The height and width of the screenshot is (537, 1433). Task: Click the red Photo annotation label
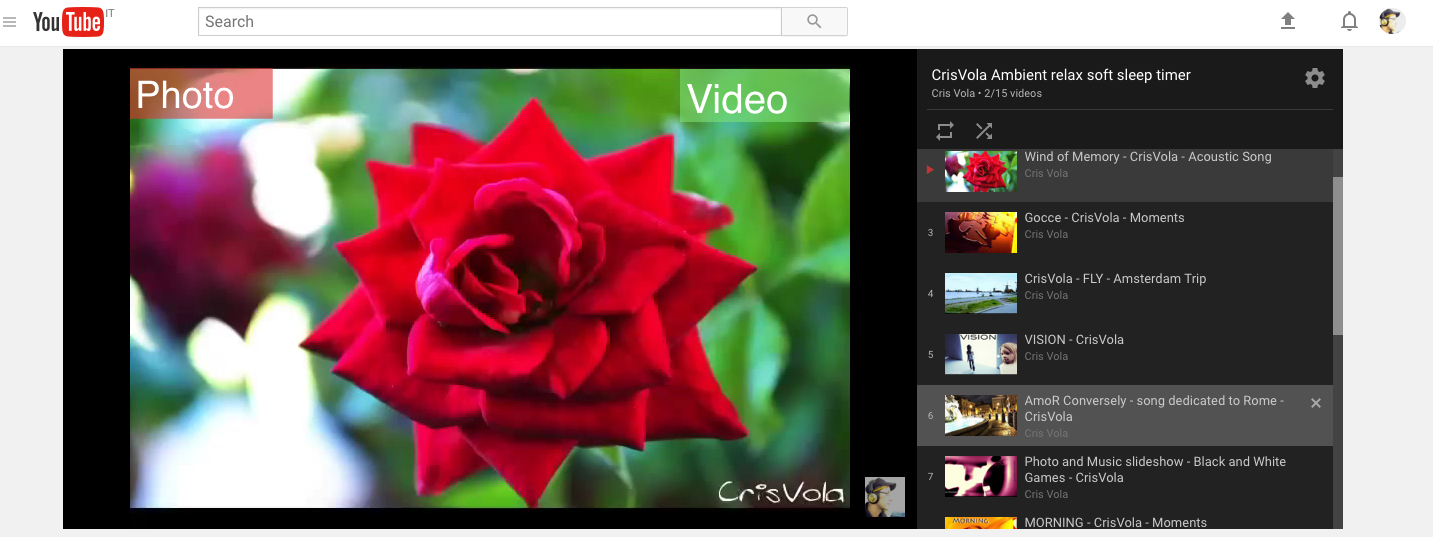coord(200,94)
